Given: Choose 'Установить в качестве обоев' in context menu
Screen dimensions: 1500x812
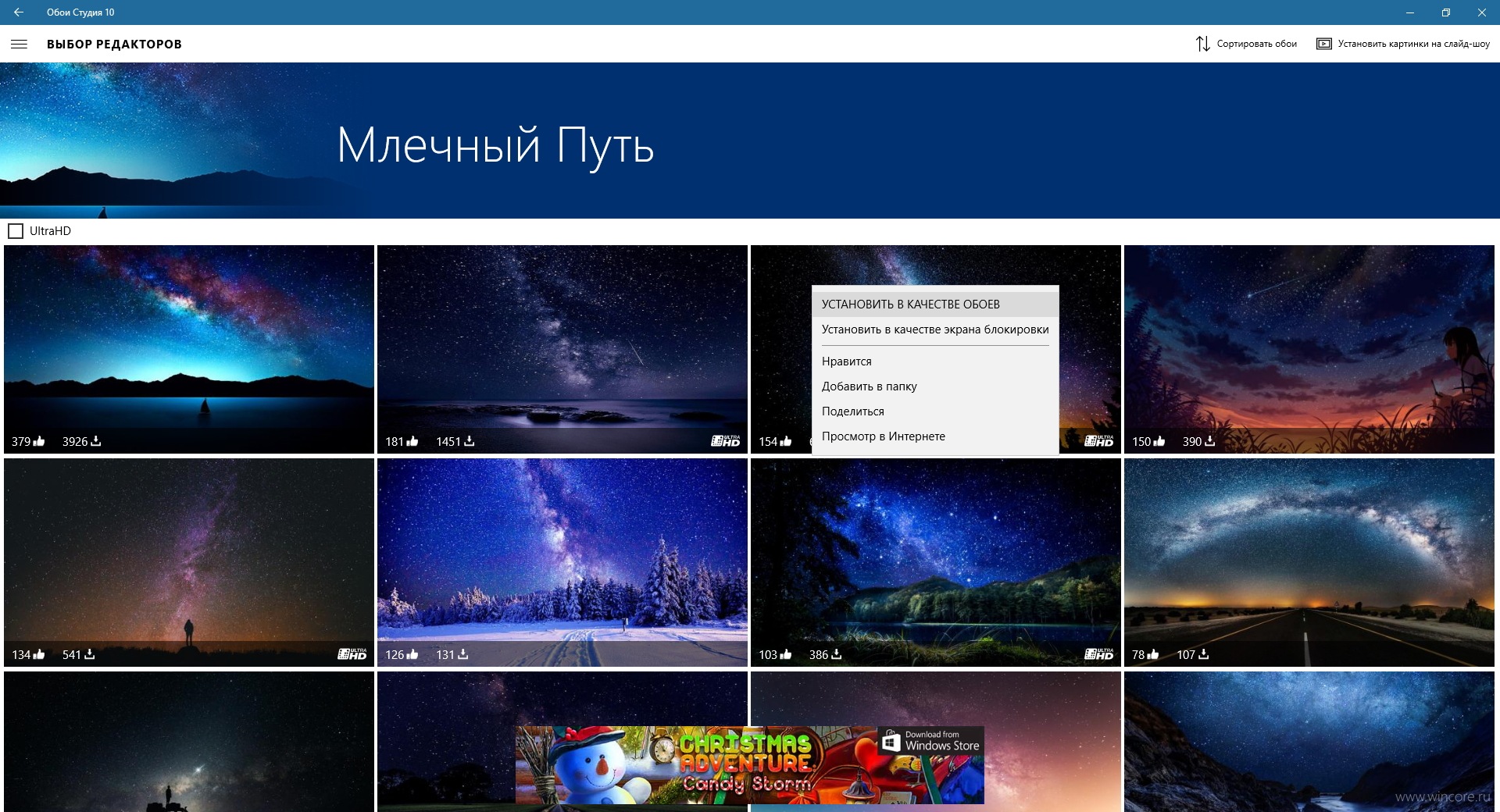Looking at the screenshot, I should (935, 304).
